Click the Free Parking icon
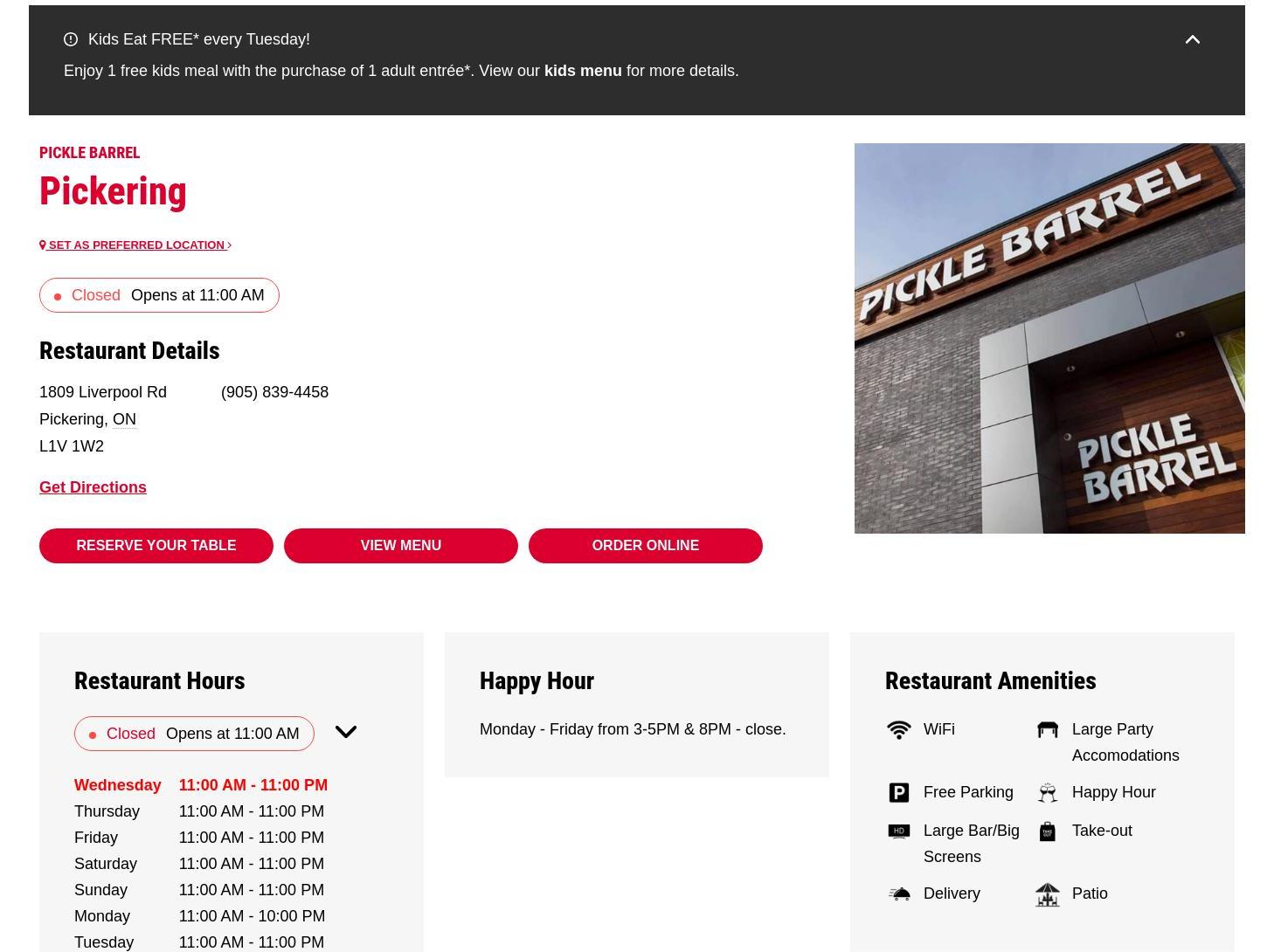This screenshot has height=952, width=1274. pyautogui.click(x=899, y=792)
